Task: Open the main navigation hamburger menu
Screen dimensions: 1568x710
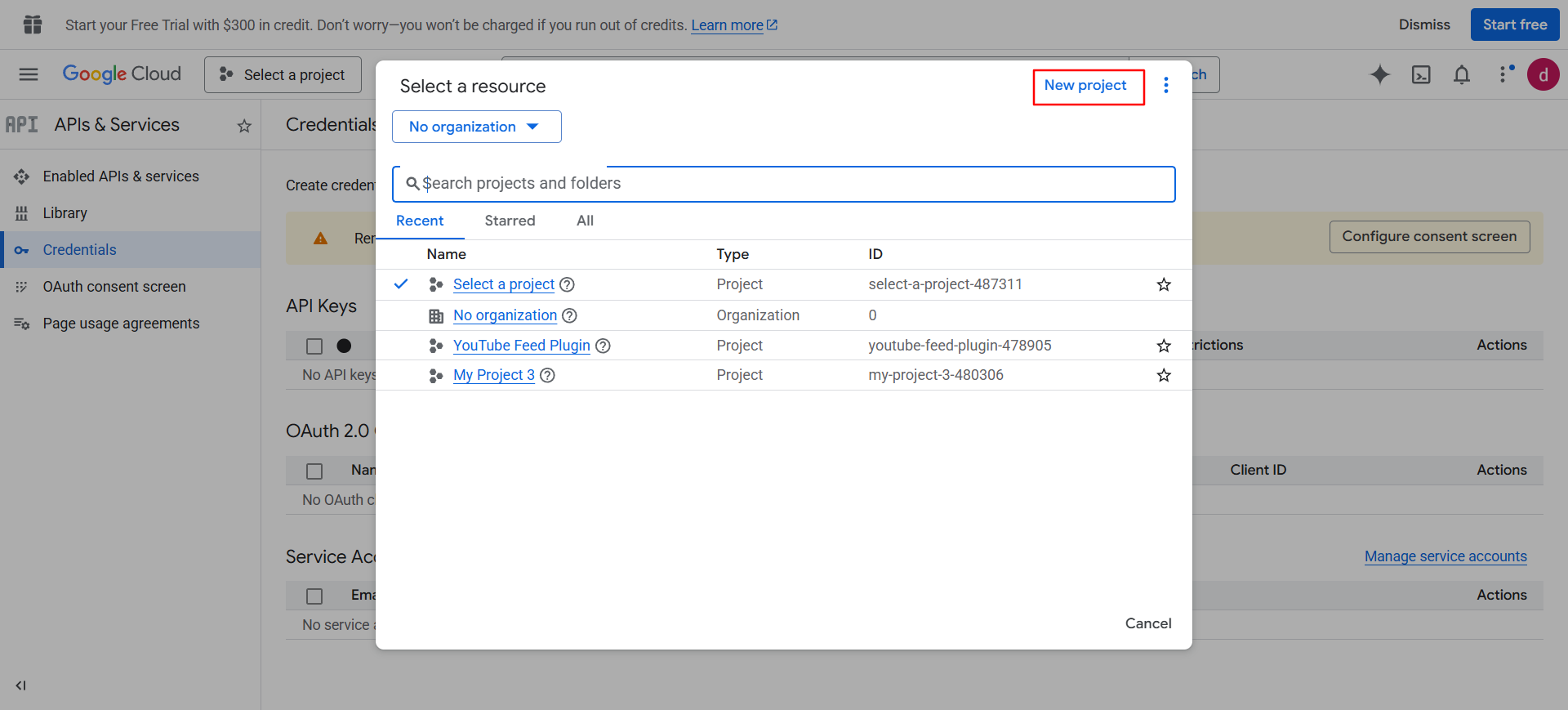Action: pos(29,74)
